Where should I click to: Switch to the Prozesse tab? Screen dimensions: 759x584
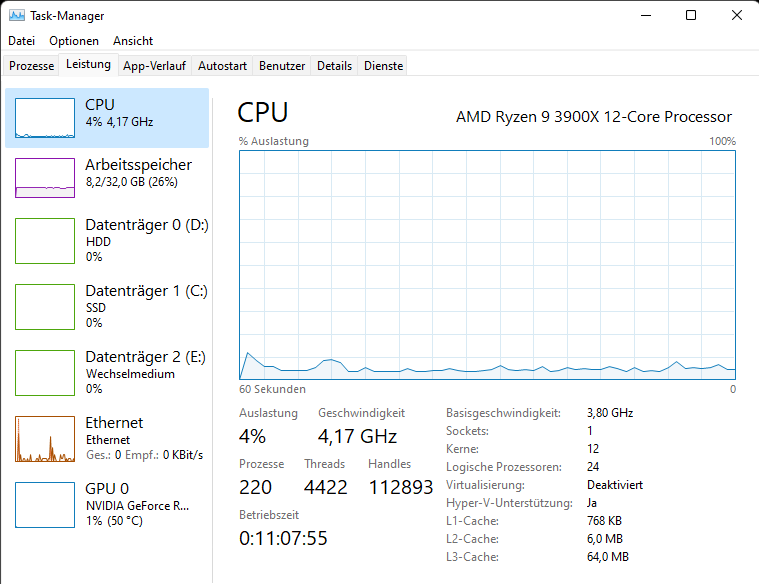coord(31,66)
